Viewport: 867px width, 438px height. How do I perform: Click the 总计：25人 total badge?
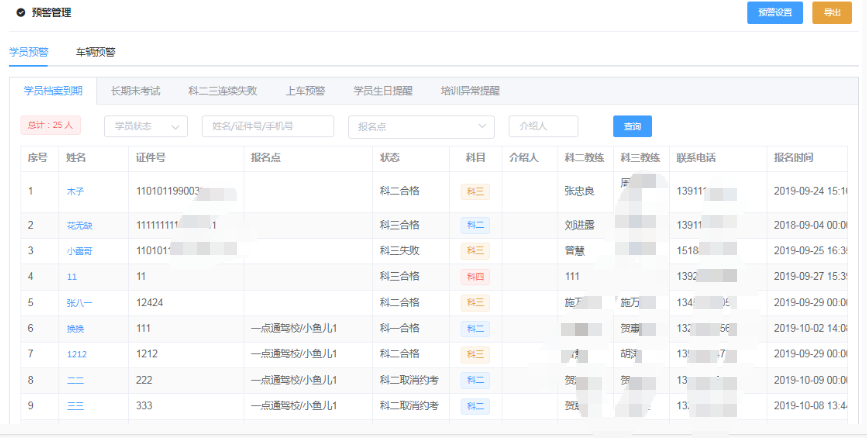(50, 125)
